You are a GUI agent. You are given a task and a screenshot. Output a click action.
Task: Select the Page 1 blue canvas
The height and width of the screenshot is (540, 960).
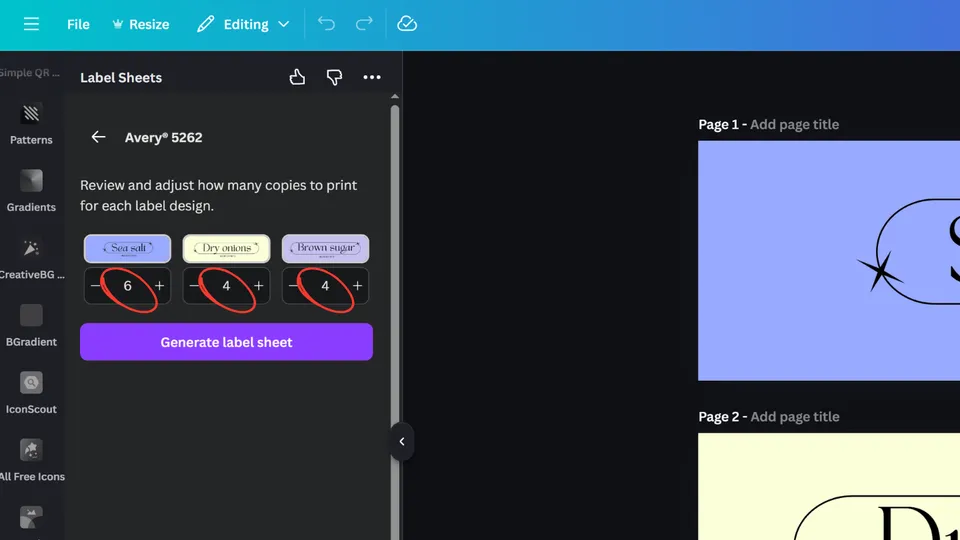tap(829, 261)
